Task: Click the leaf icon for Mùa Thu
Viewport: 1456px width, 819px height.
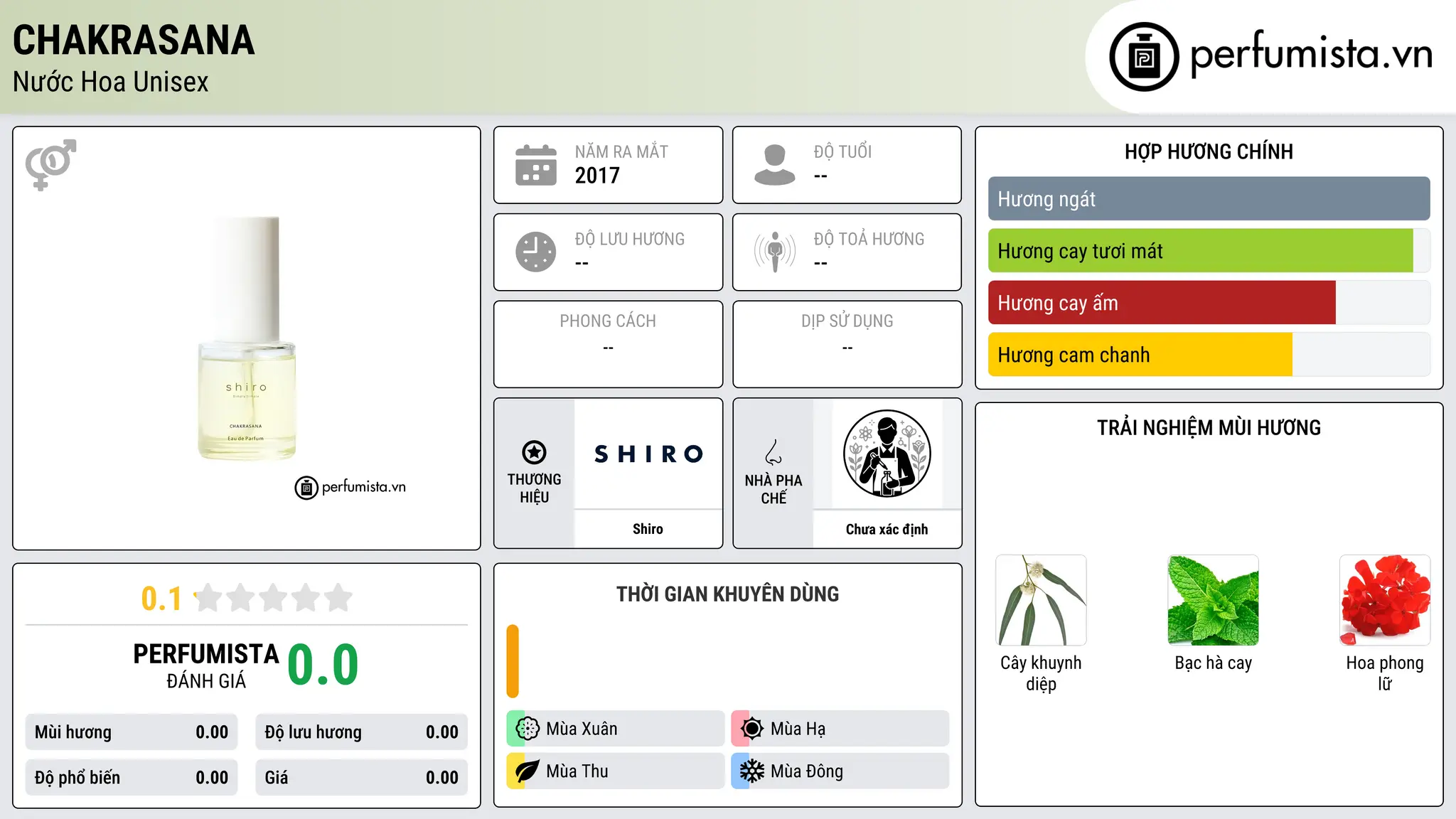Action: coord(528,771)
